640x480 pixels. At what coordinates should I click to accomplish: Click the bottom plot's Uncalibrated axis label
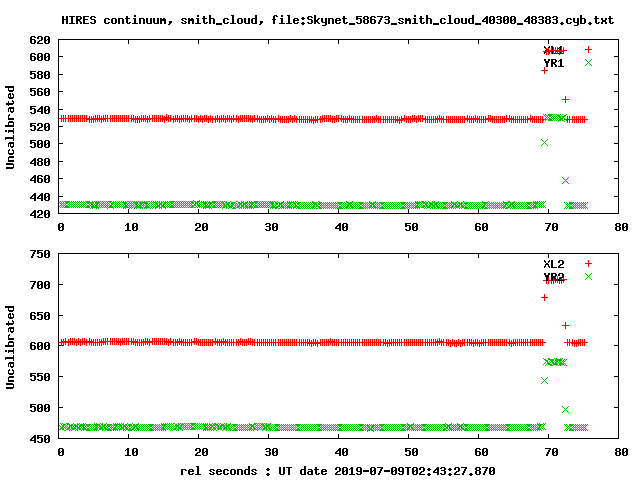10,347
